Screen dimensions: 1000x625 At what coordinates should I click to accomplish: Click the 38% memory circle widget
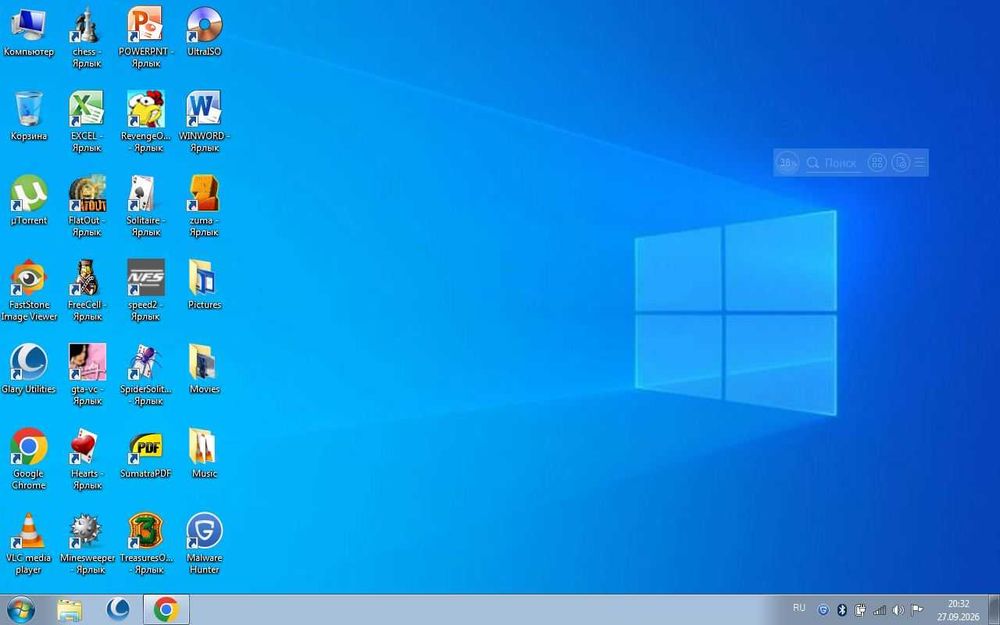(x=788, y=163)
